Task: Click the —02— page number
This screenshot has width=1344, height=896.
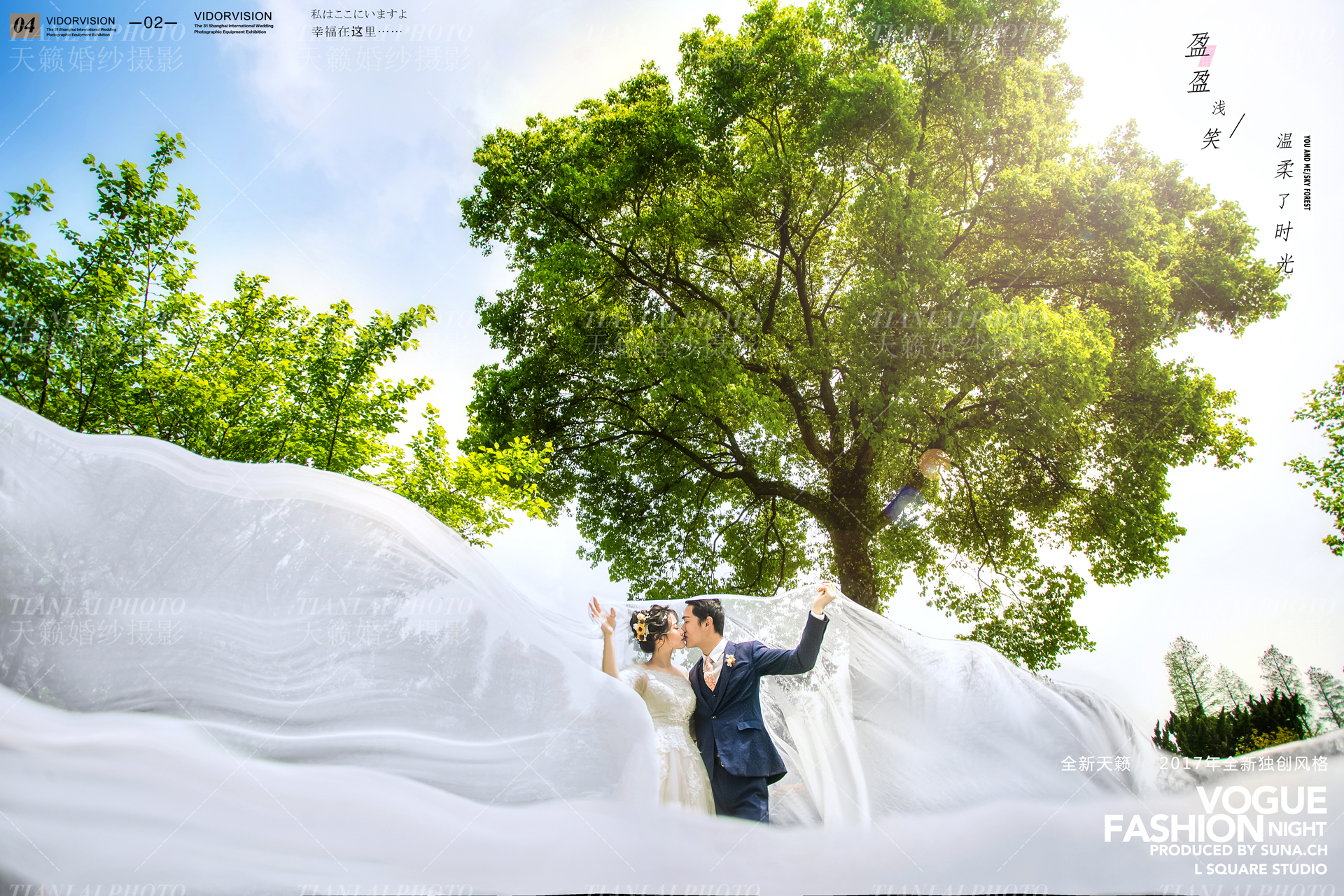Action: point(153,23)
